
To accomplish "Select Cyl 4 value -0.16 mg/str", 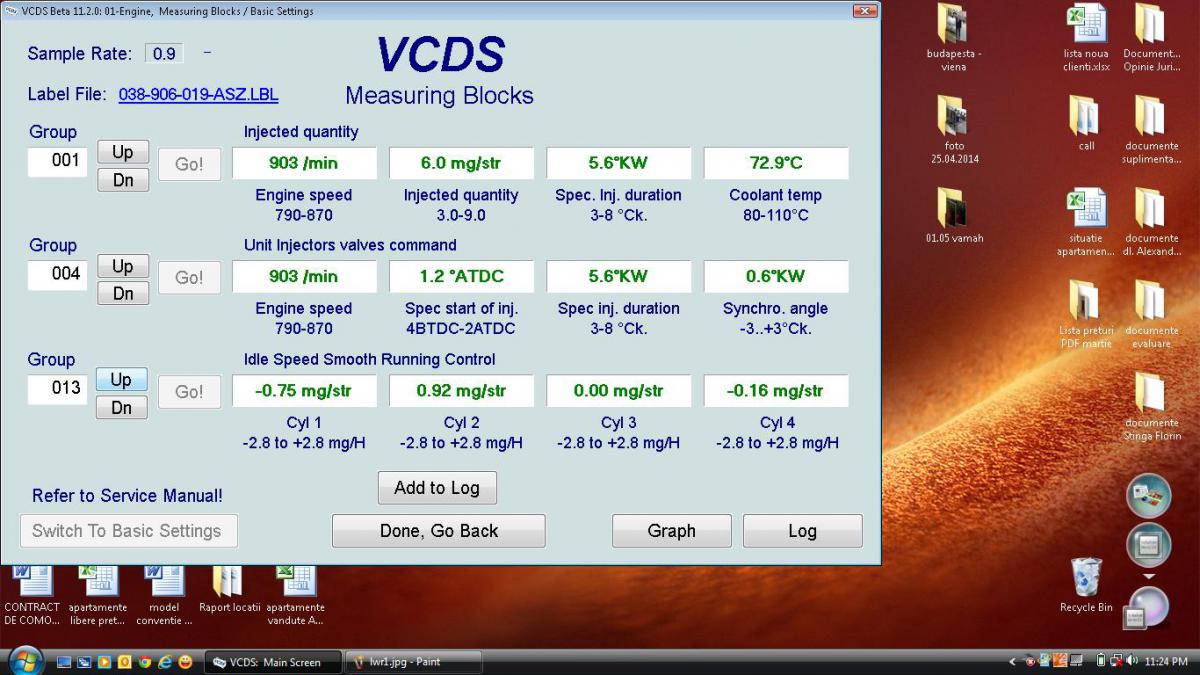I will (x=776, y=391).
